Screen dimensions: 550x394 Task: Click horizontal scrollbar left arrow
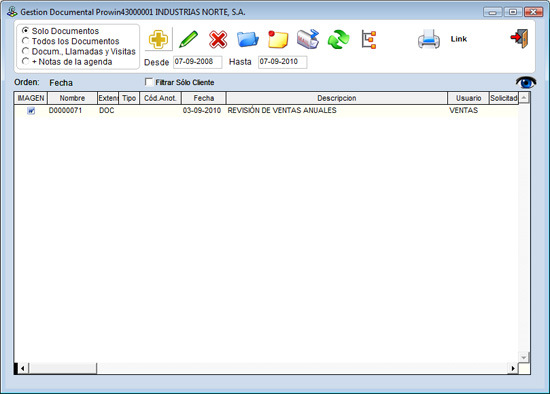pos(23,368)
